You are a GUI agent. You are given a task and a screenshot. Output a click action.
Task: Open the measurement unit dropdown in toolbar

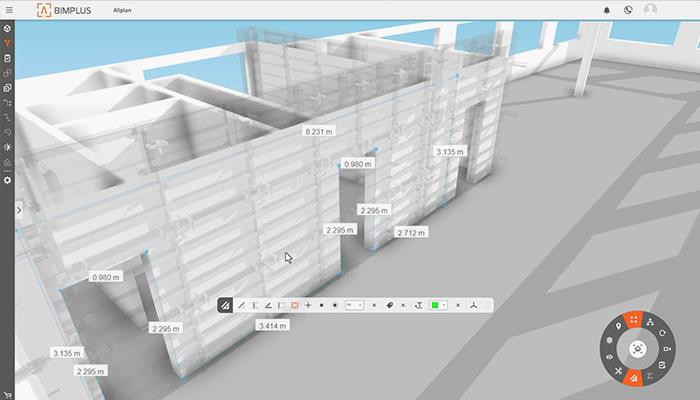[x=354, y=304]
